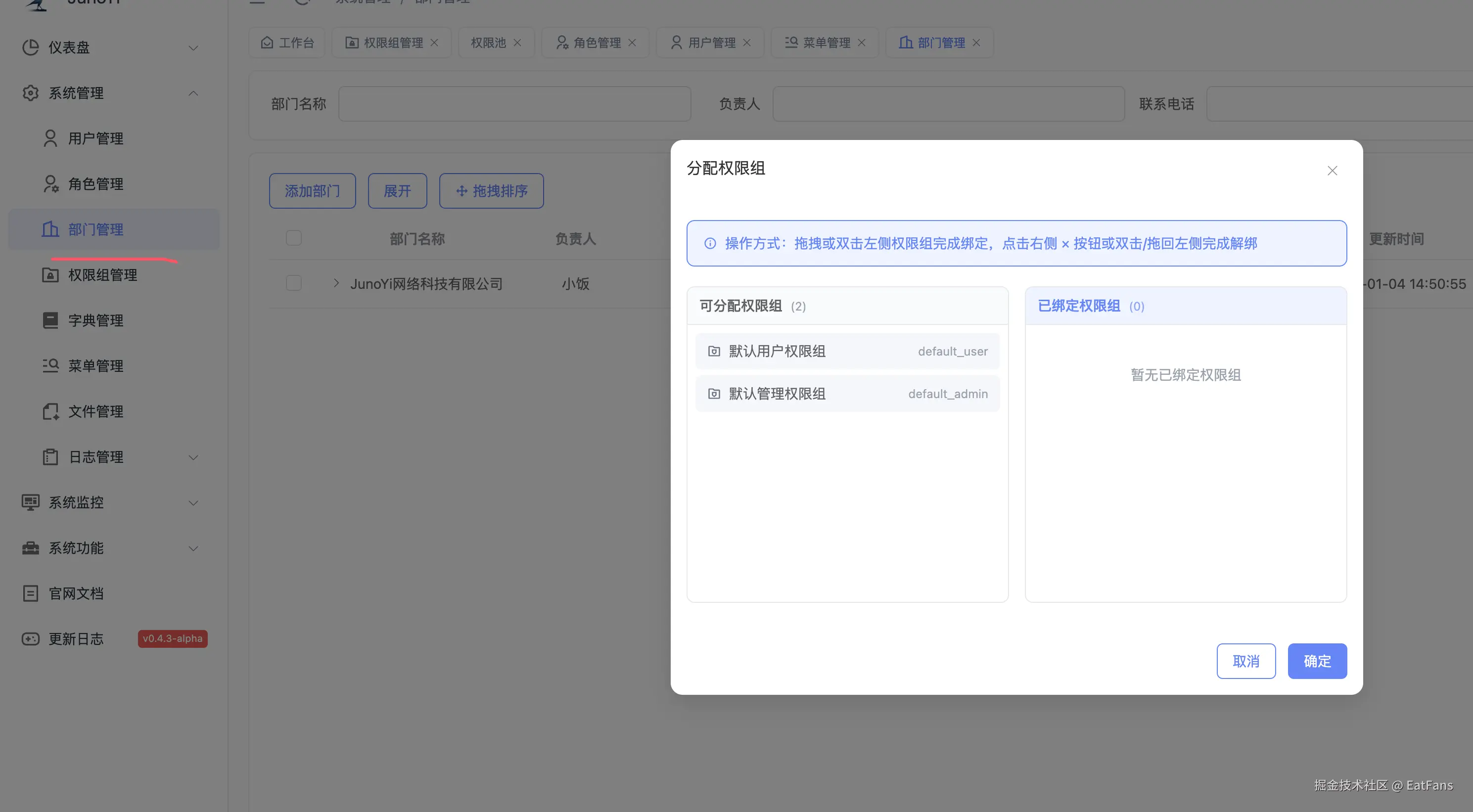Select 文件管理 from the sidebar
The height and width of the screenshot is (812, 1473).
coord(95,411)
